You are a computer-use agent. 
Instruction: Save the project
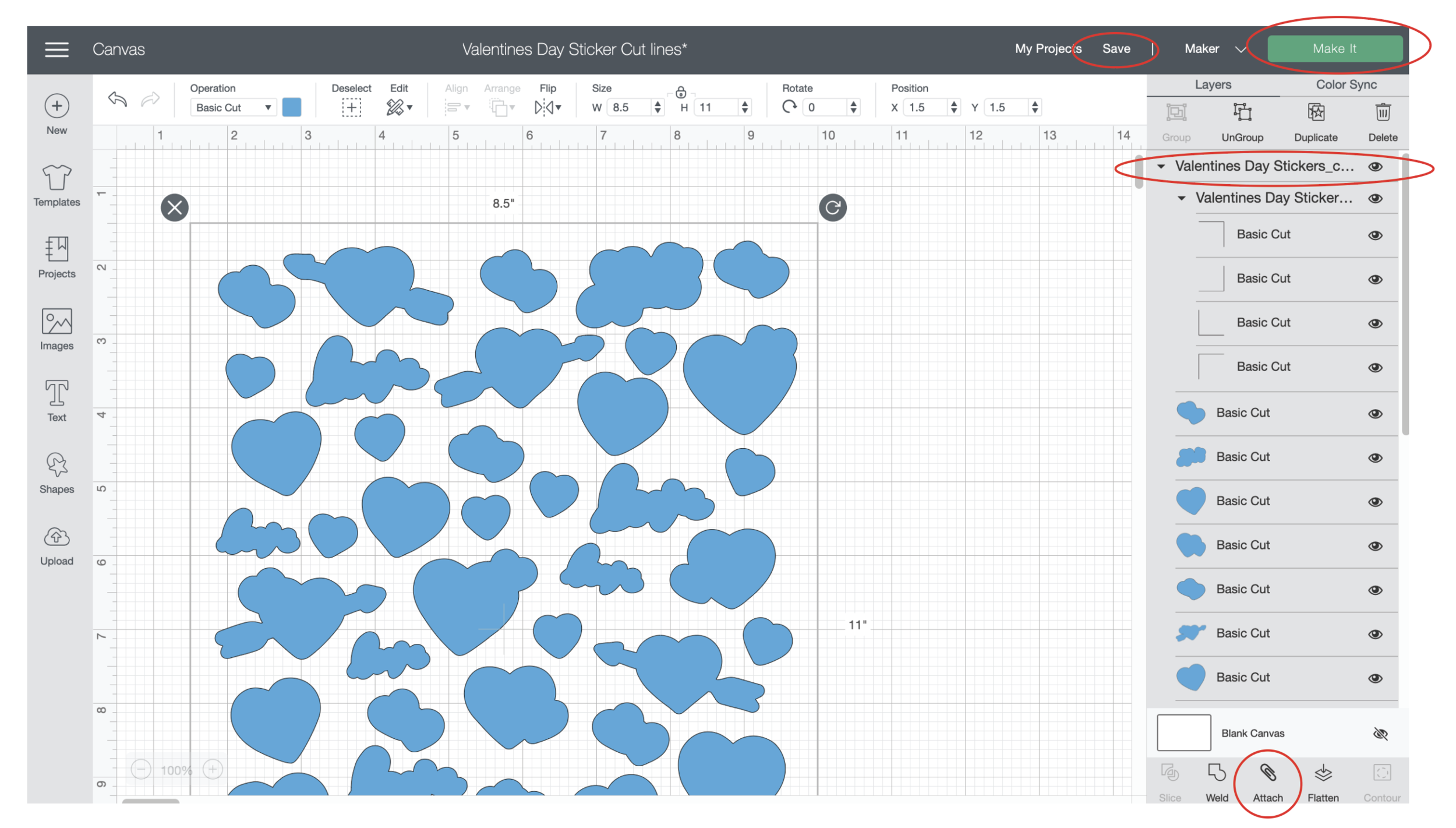click(x=1115, y=49)
